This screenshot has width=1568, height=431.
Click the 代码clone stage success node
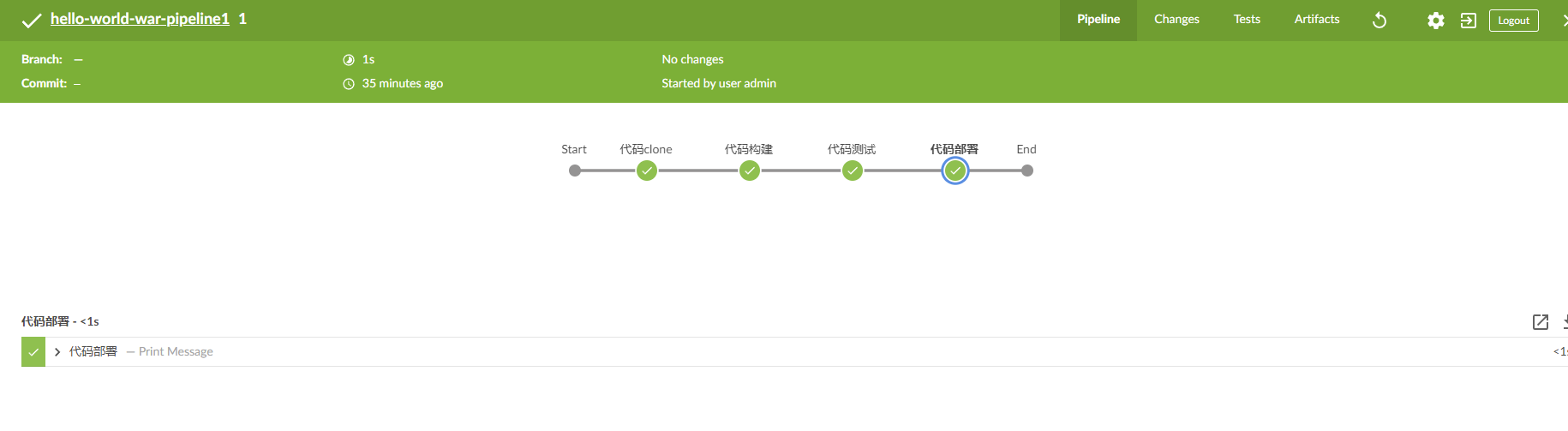(x=647, y=171)
